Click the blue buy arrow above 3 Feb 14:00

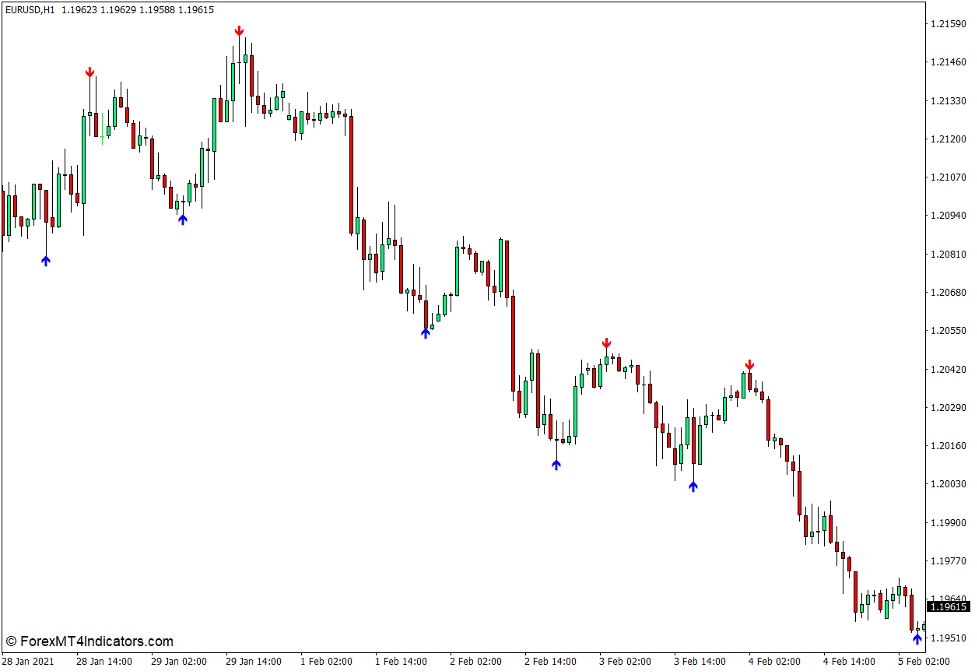click(693, 486)
